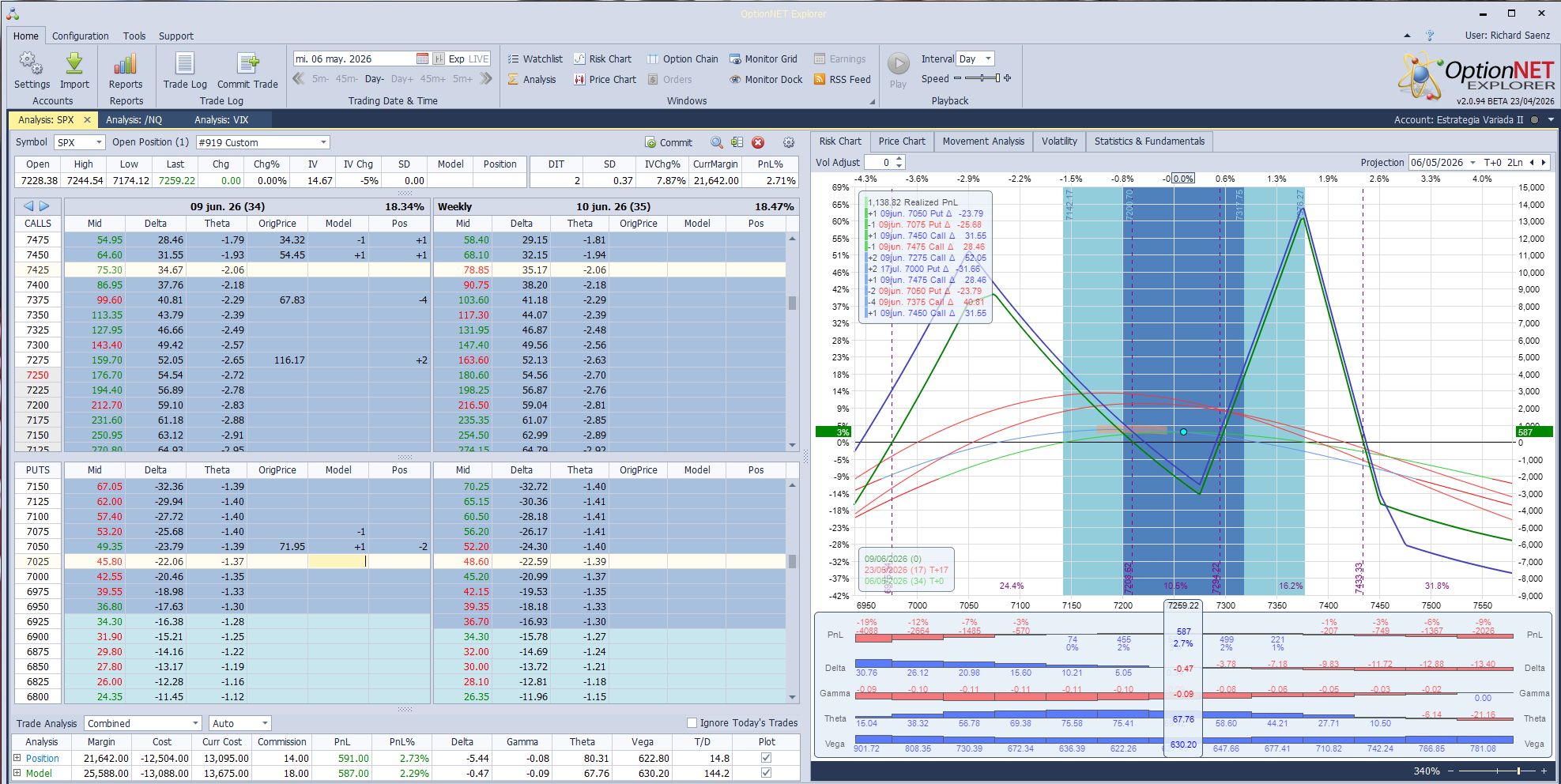Click the magnifier search icon beside Commit
1561x784 pixels.
click(716, 142)
